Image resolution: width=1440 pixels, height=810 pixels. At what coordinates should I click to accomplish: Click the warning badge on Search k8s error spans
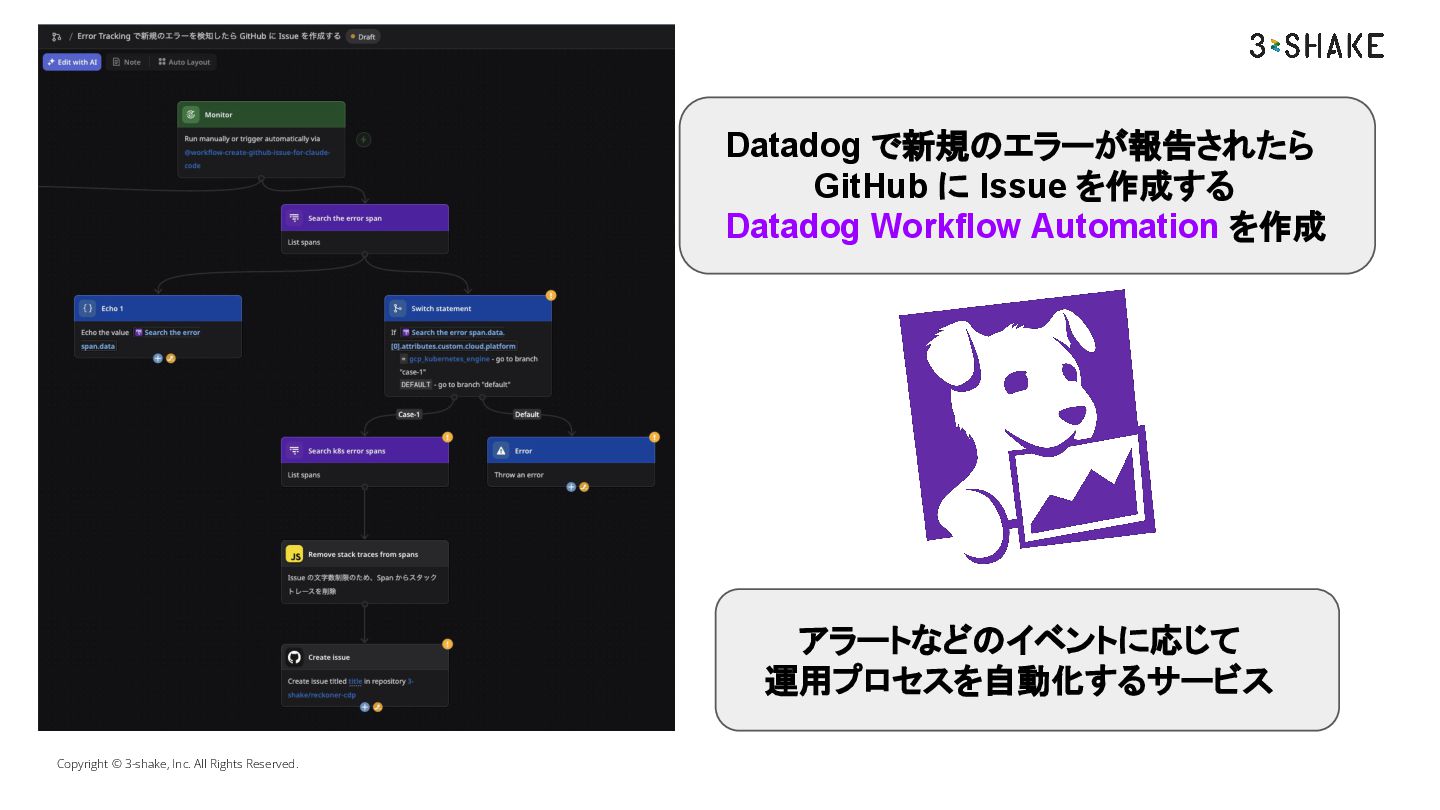447,437
